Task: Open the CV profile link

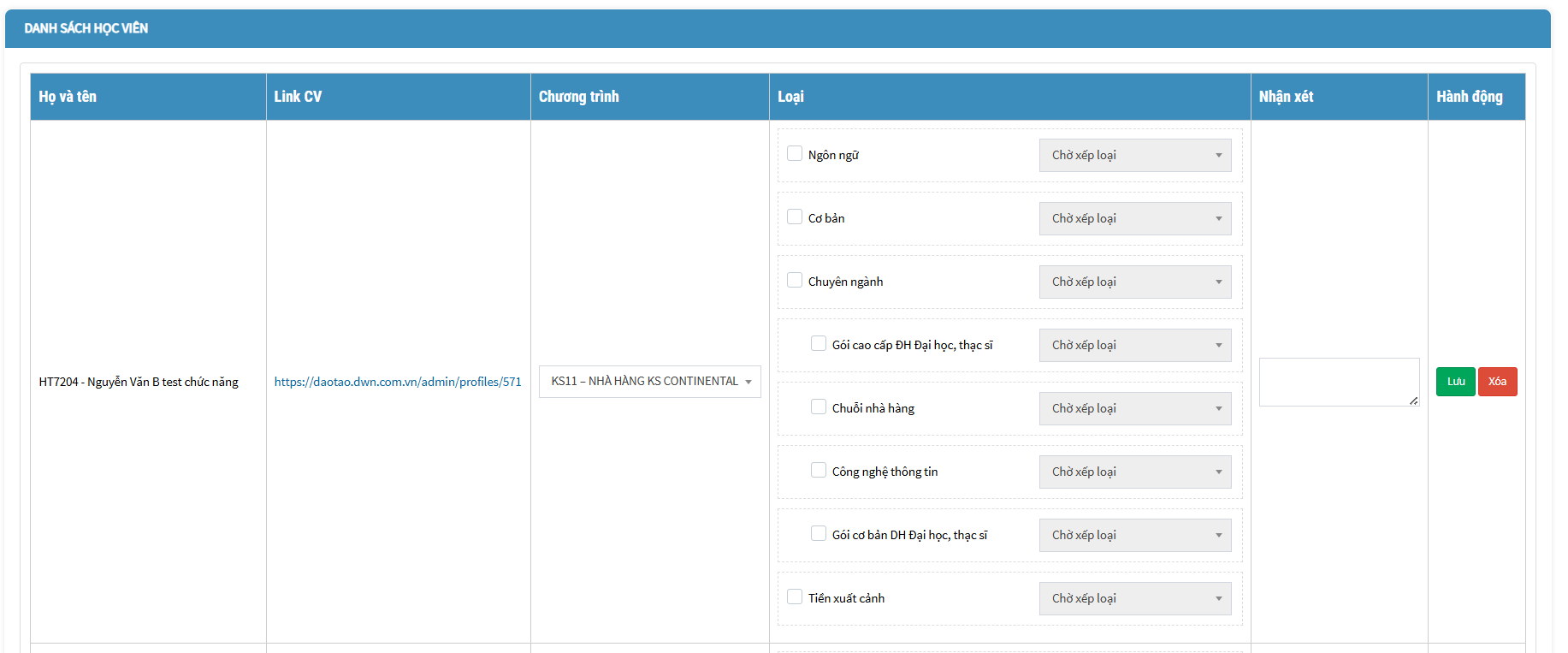Action: tap(397, 382)
